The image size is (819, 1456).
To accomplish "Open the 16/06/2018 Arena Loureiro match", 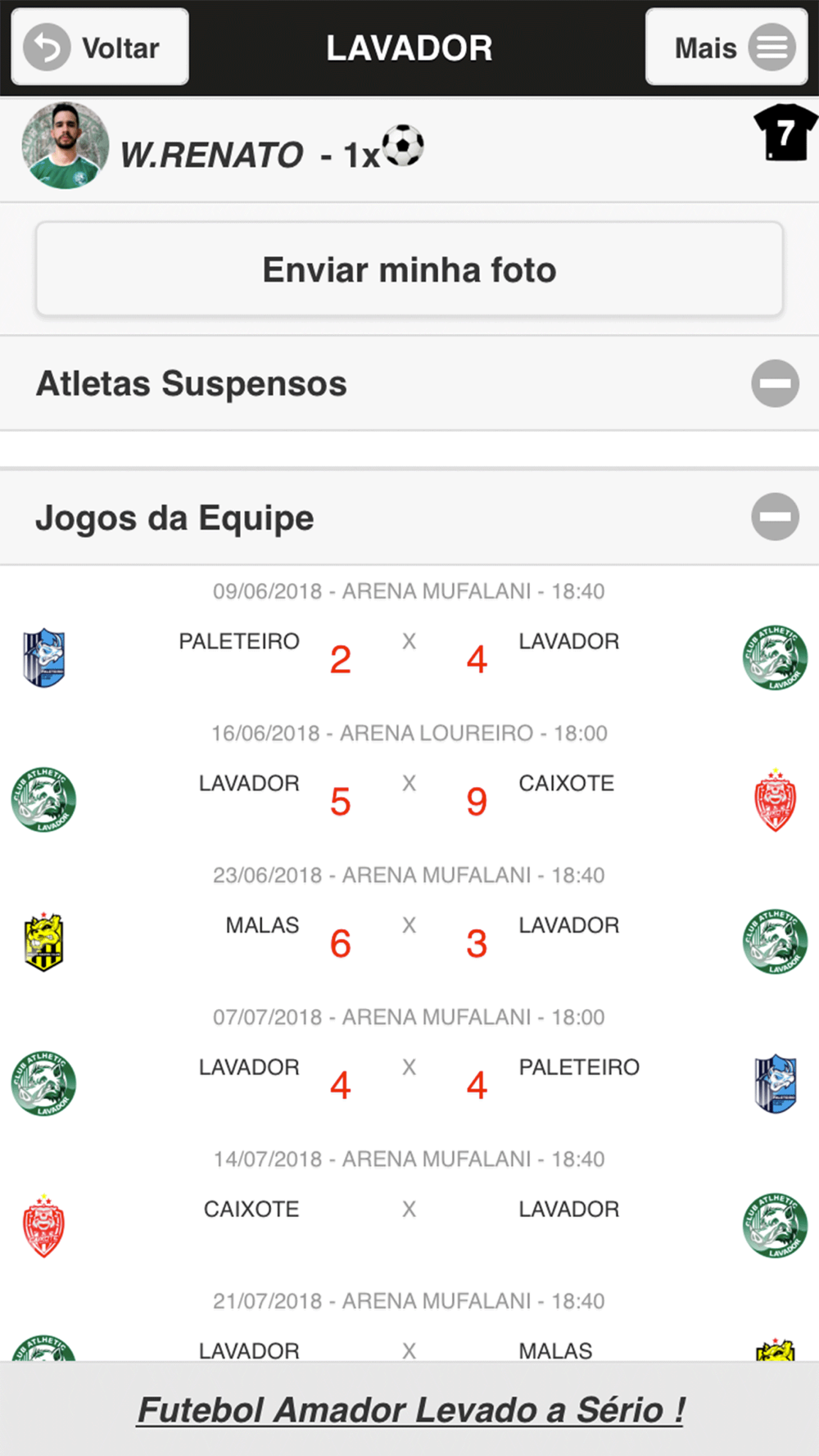I will click(409, 784).
